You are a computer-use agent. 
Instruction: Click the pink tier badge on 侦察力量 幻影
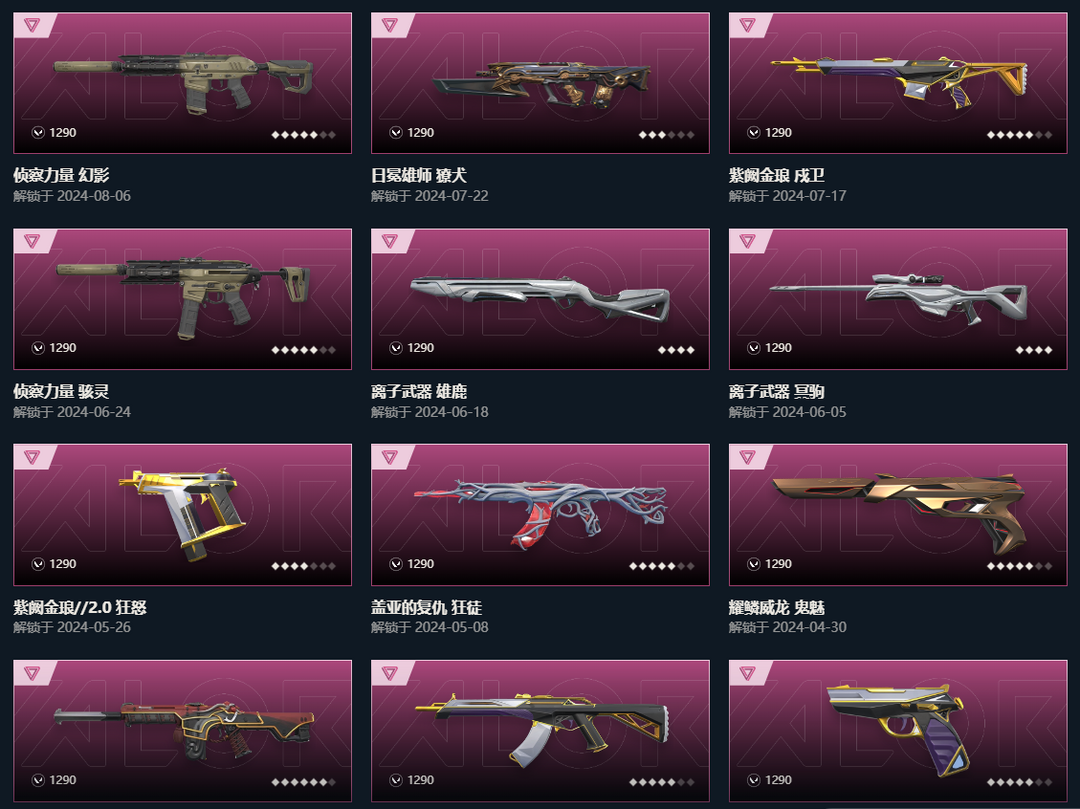click(32, 25)
